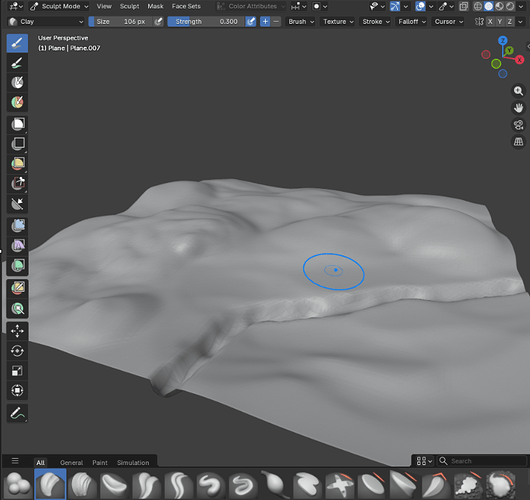The width and height of the screenshot is (530, 500).
Task: Open the editor type dropdown
Action: (x=16, y=6)
